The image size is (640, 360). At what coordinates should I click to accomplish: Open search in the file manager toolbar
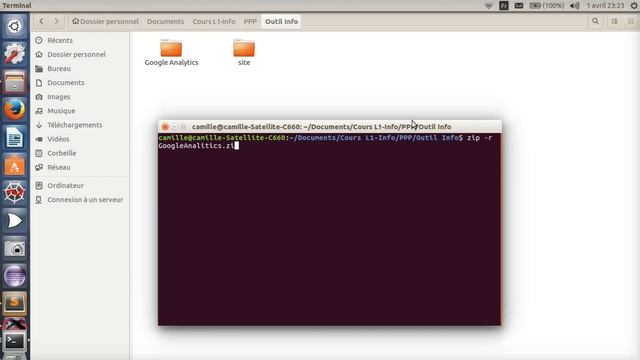[596, 21]
